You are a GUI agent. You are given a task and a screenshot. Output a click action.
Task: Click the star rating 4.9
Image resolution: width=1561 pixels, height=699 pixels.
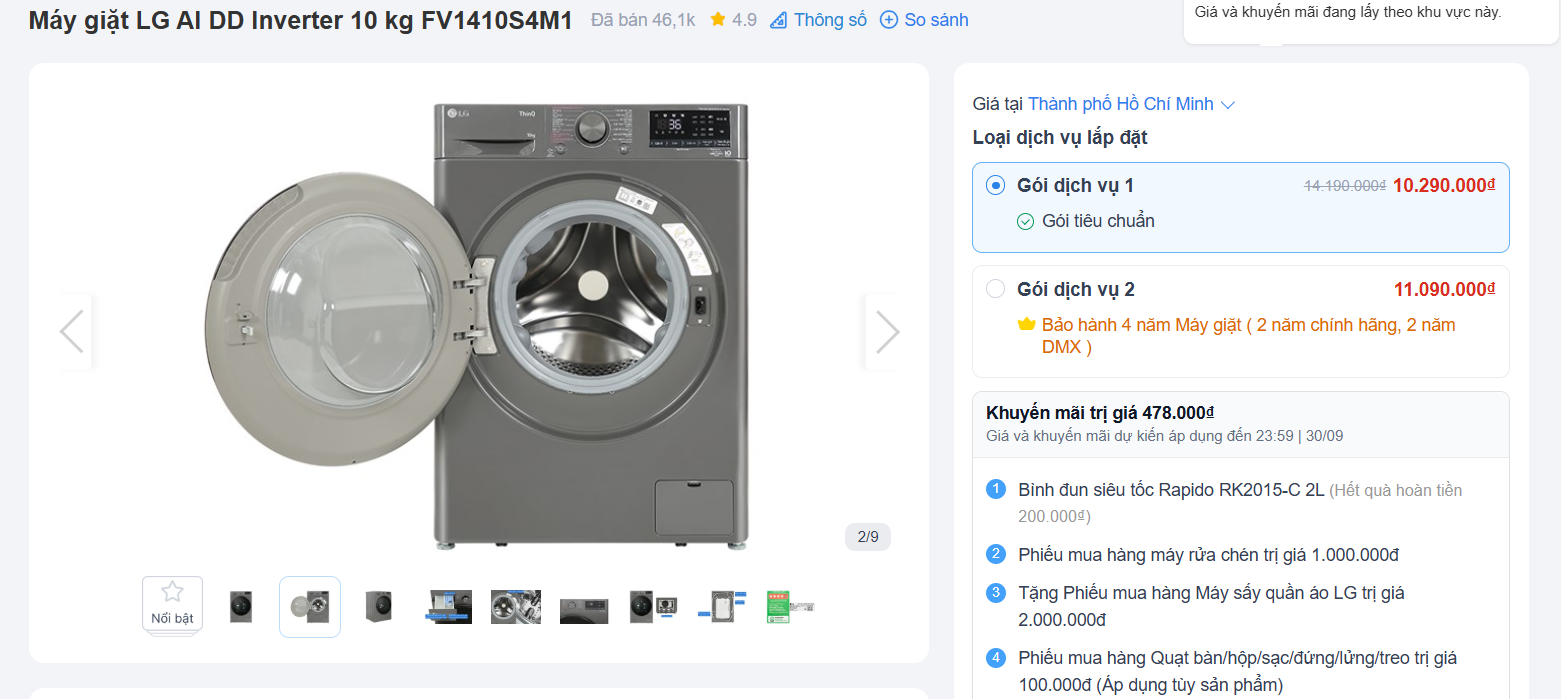733,20
